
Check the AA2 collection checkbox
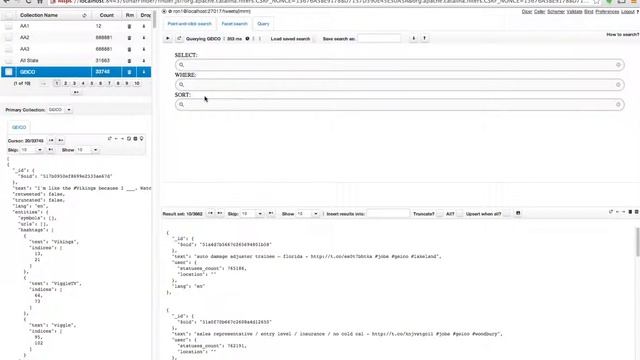coord(9,38)
